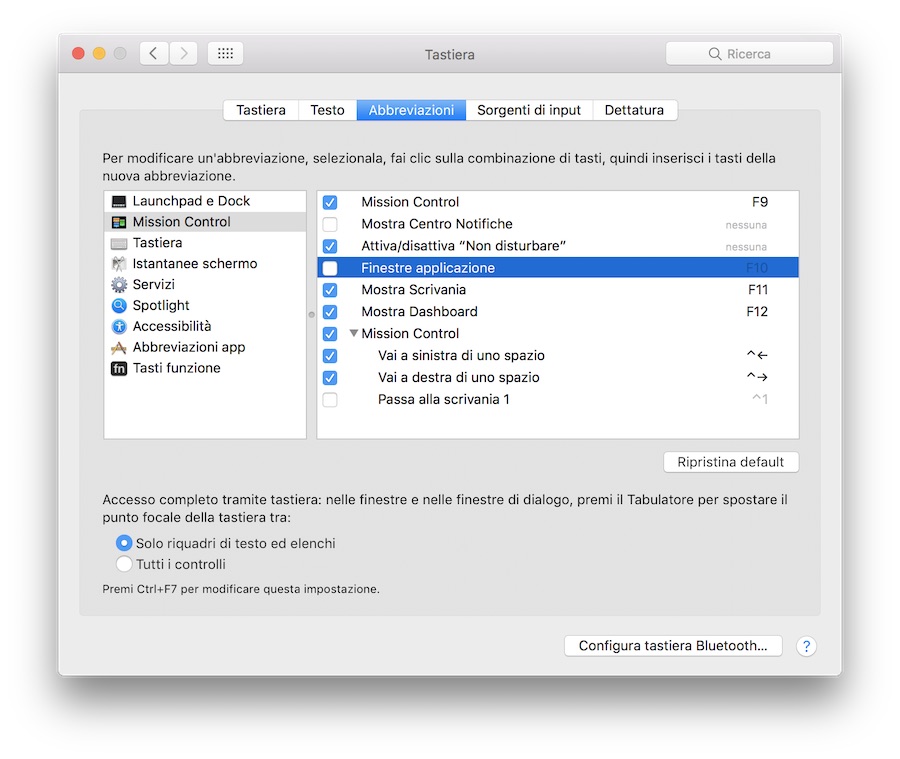Go back with the left chevron button
Screen dimensions: 900x759
pos(154,53)
